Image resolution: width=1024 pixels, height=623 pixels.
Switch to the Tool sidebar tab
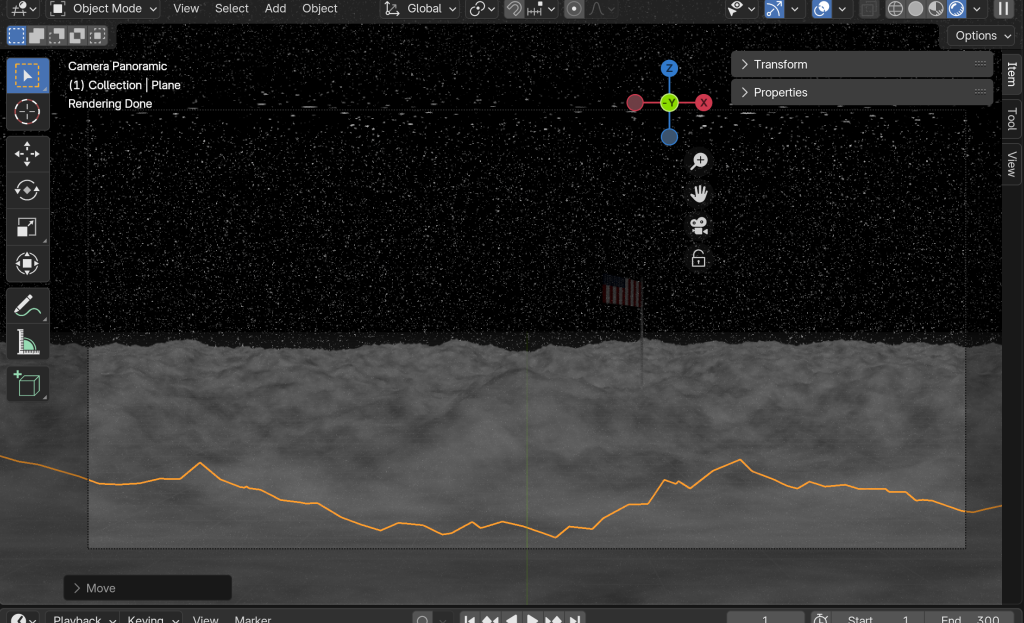point(1012,119)
